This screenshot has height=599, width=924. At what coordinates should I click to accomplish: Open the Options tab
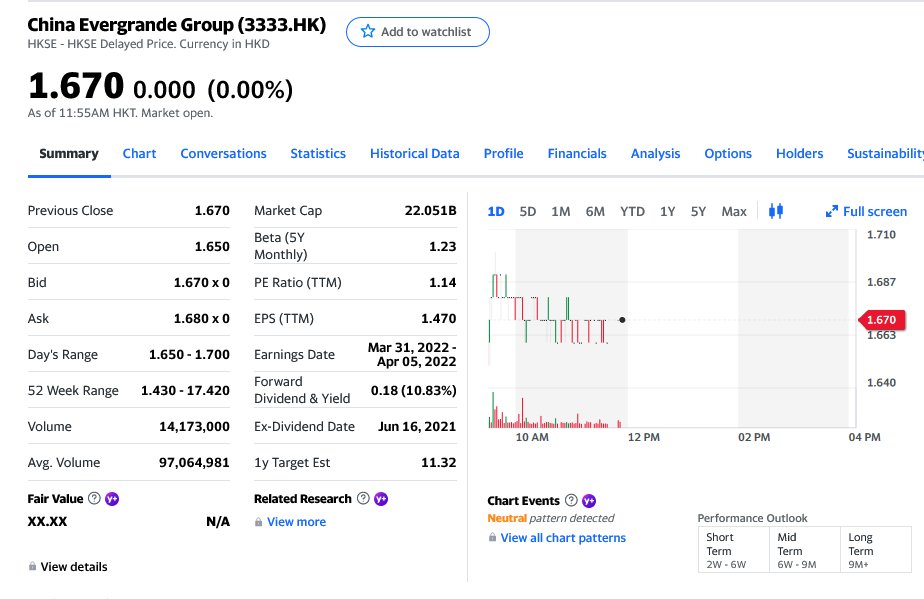[x=728, y=154]
